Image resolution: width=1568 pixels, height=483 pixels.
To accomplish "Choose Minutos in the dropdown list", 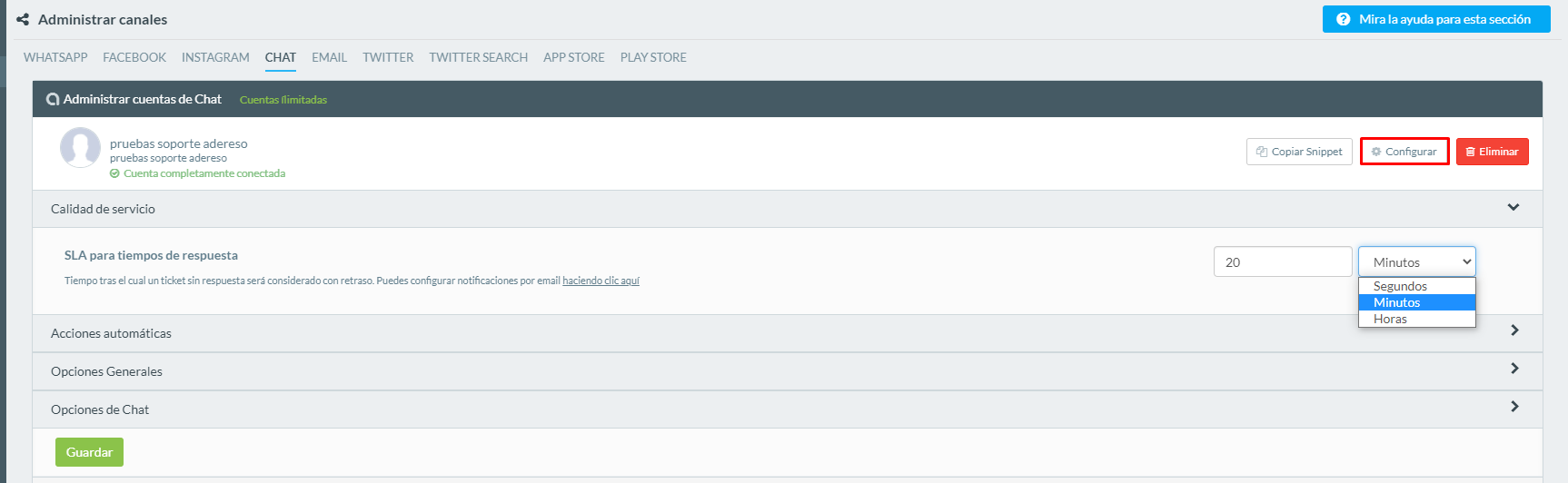I will click(x=1417, y=302).
